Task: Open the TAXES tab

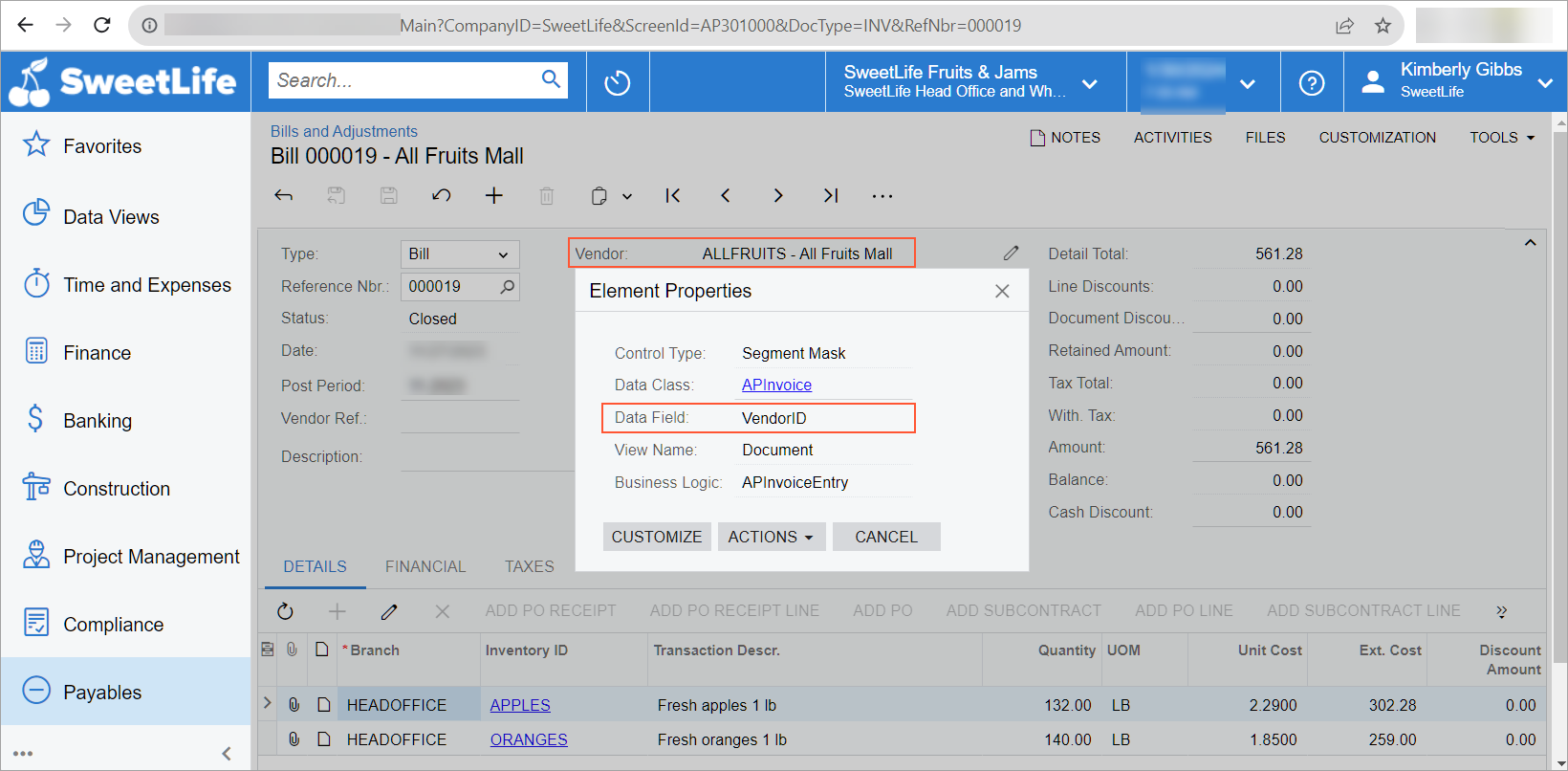Action: [x=529, y=566]
